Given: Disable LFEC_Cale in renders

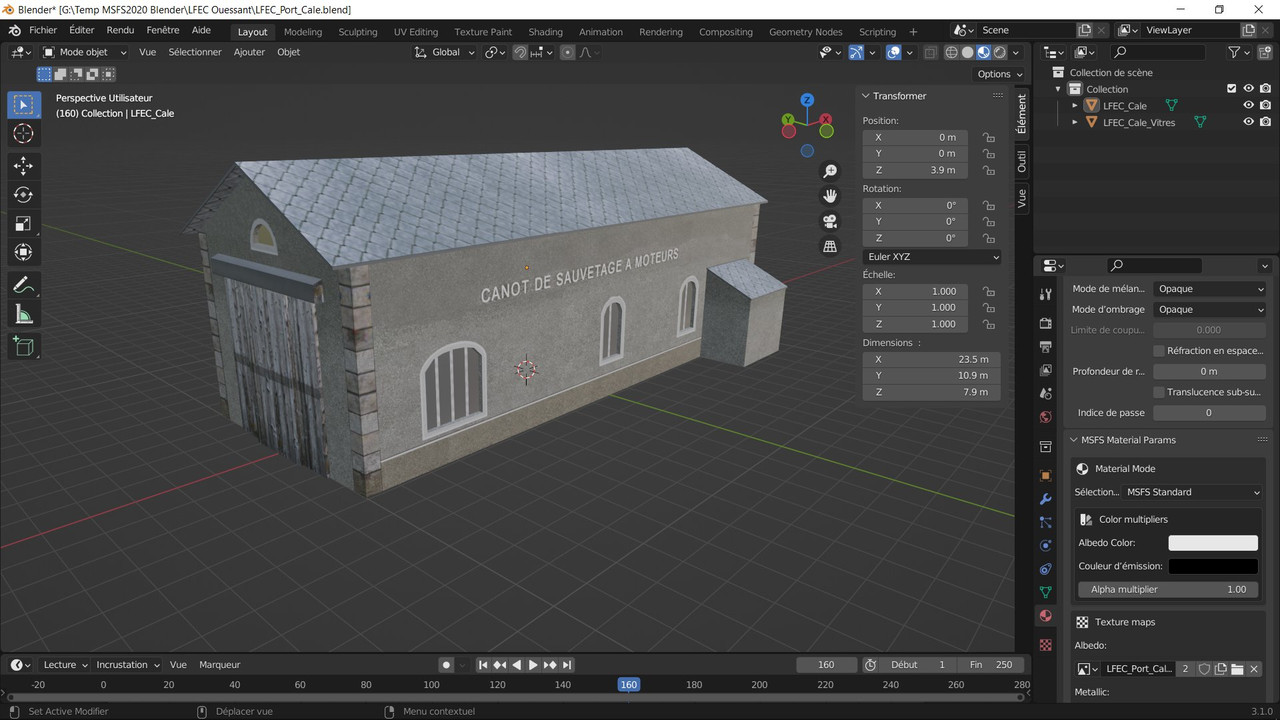Looking at the screenshot, I should click(x=1265, y=105).
